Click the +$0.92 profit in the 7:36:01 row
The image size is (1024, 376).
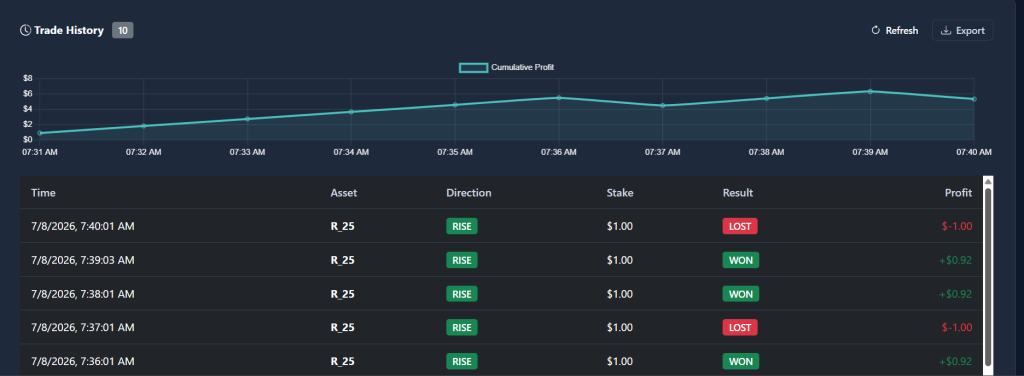click(x=955, y=361)
